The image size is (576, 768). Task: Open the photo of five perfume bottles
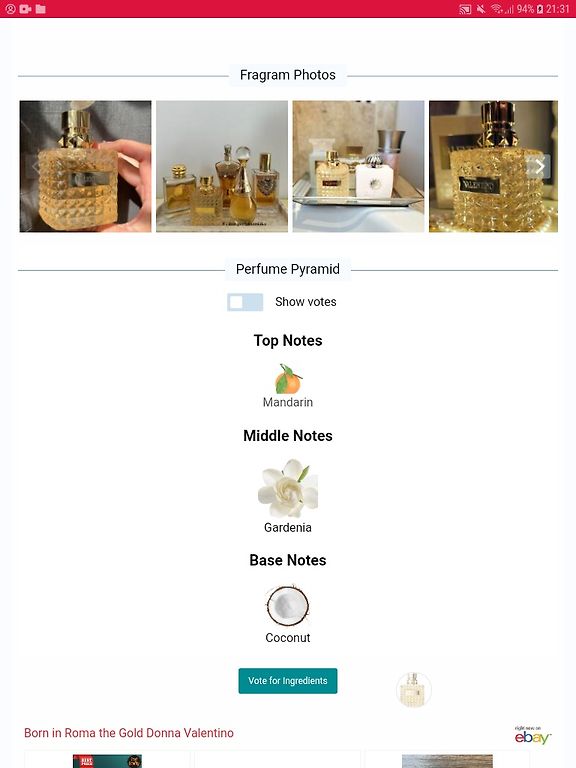(x=222, y=166)
